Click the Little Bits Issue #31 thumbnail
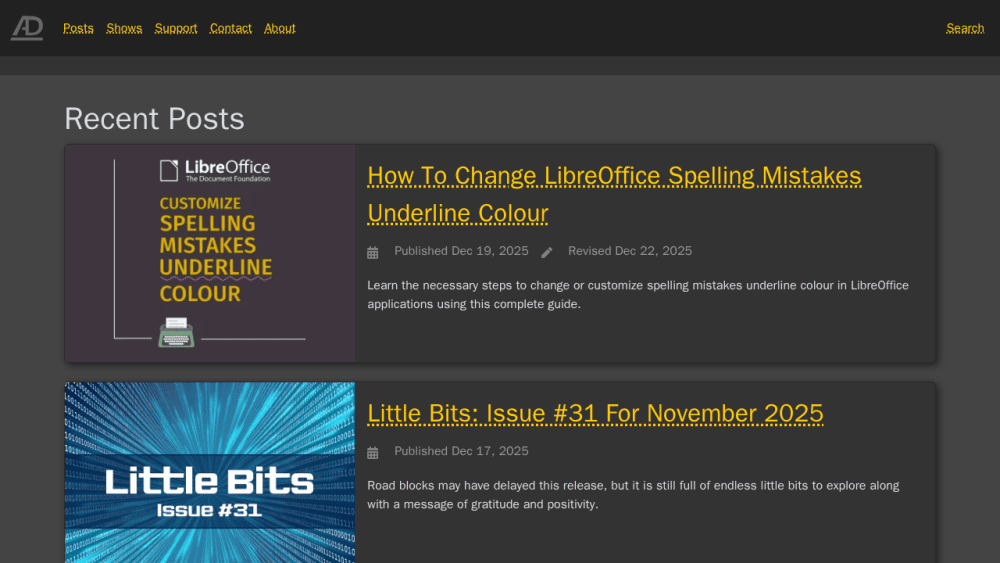The image size is (1000, 563). pyautogui.click(x=210, y=472)
